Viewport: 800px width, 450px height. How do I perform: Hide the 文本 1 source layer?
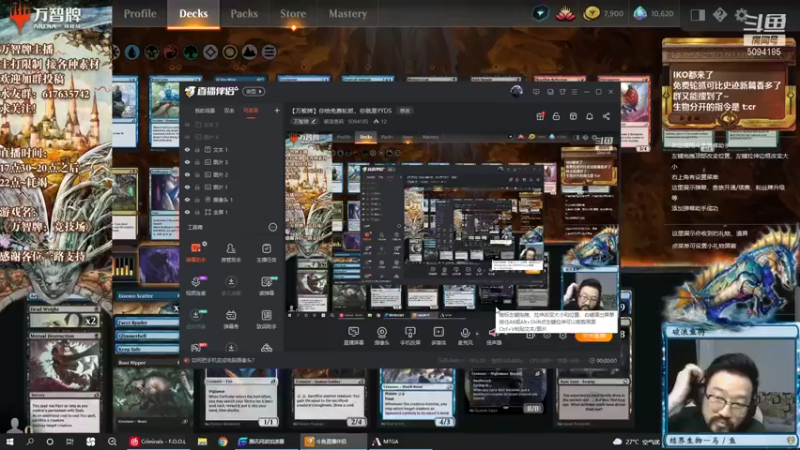(x=187, y=150)
